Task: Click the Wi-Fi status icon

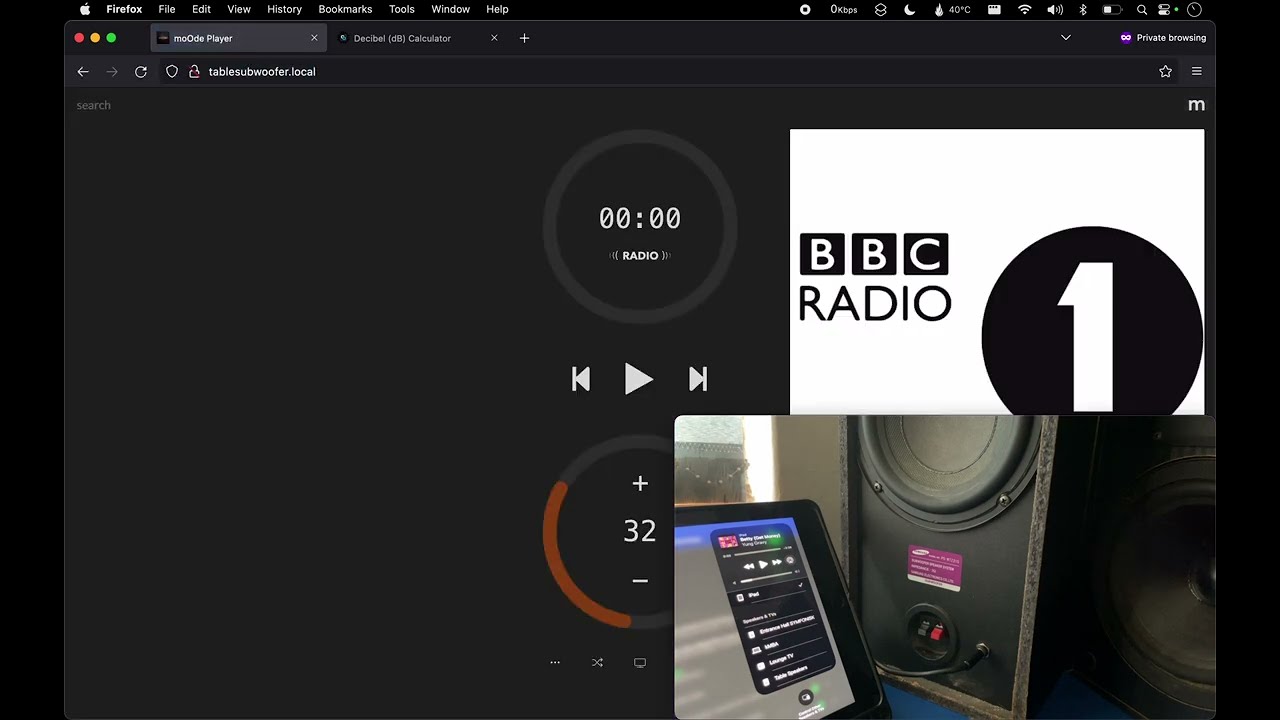Action: [x=1025, y=9]
